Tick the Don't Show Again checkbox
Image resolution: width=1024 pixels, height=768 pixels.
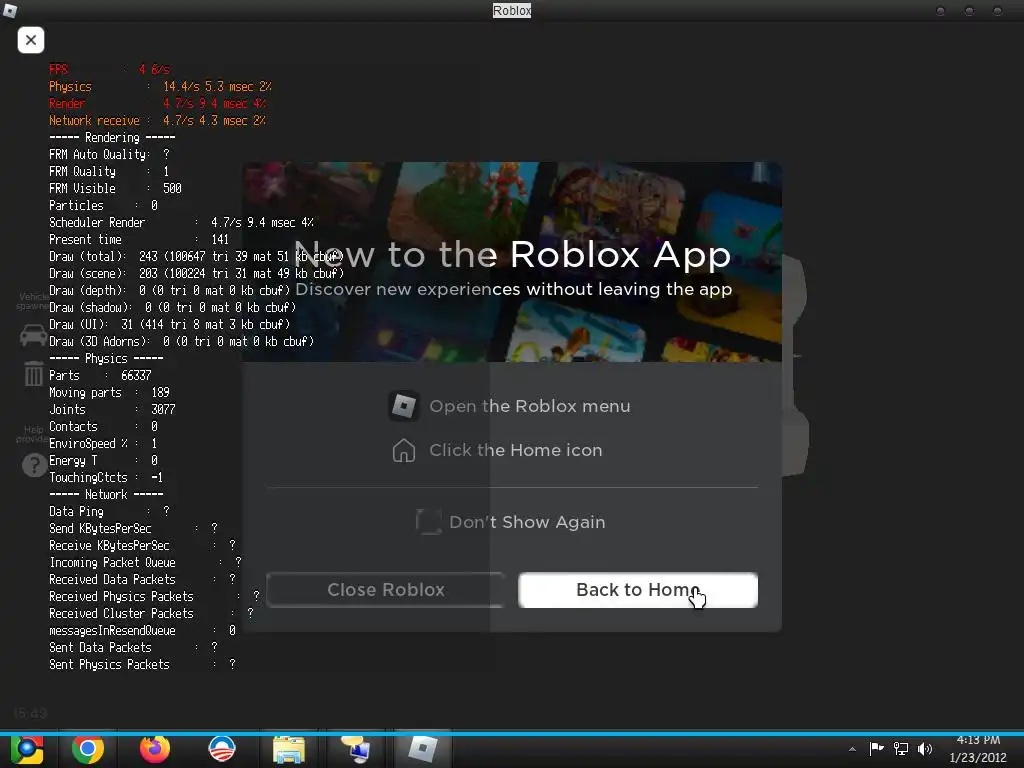click(x=428, y=522)
